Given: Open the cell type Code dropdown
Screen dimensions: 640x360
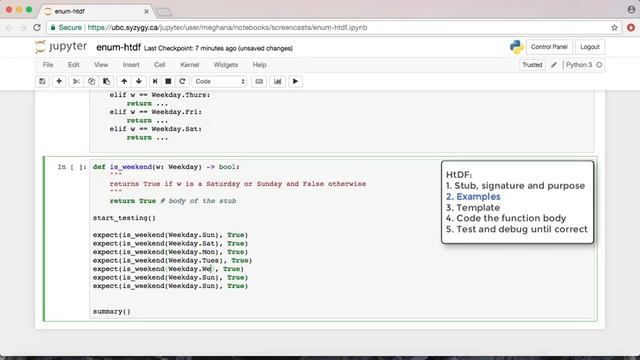Looking at the screenshot, I should pyautogui.click(x=220, y=81).
